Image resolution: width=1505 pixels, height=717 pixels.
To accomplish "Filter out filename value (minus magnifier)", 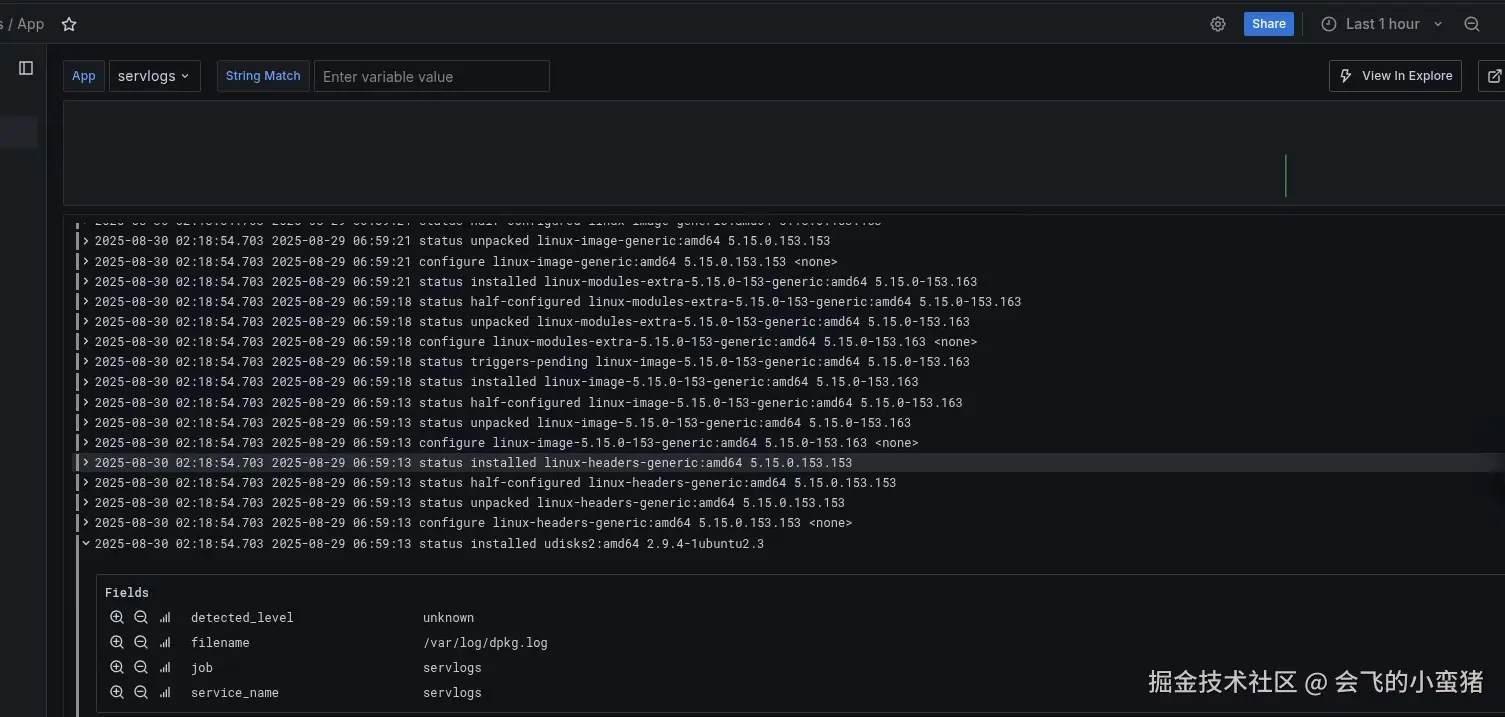I will 141,642.
